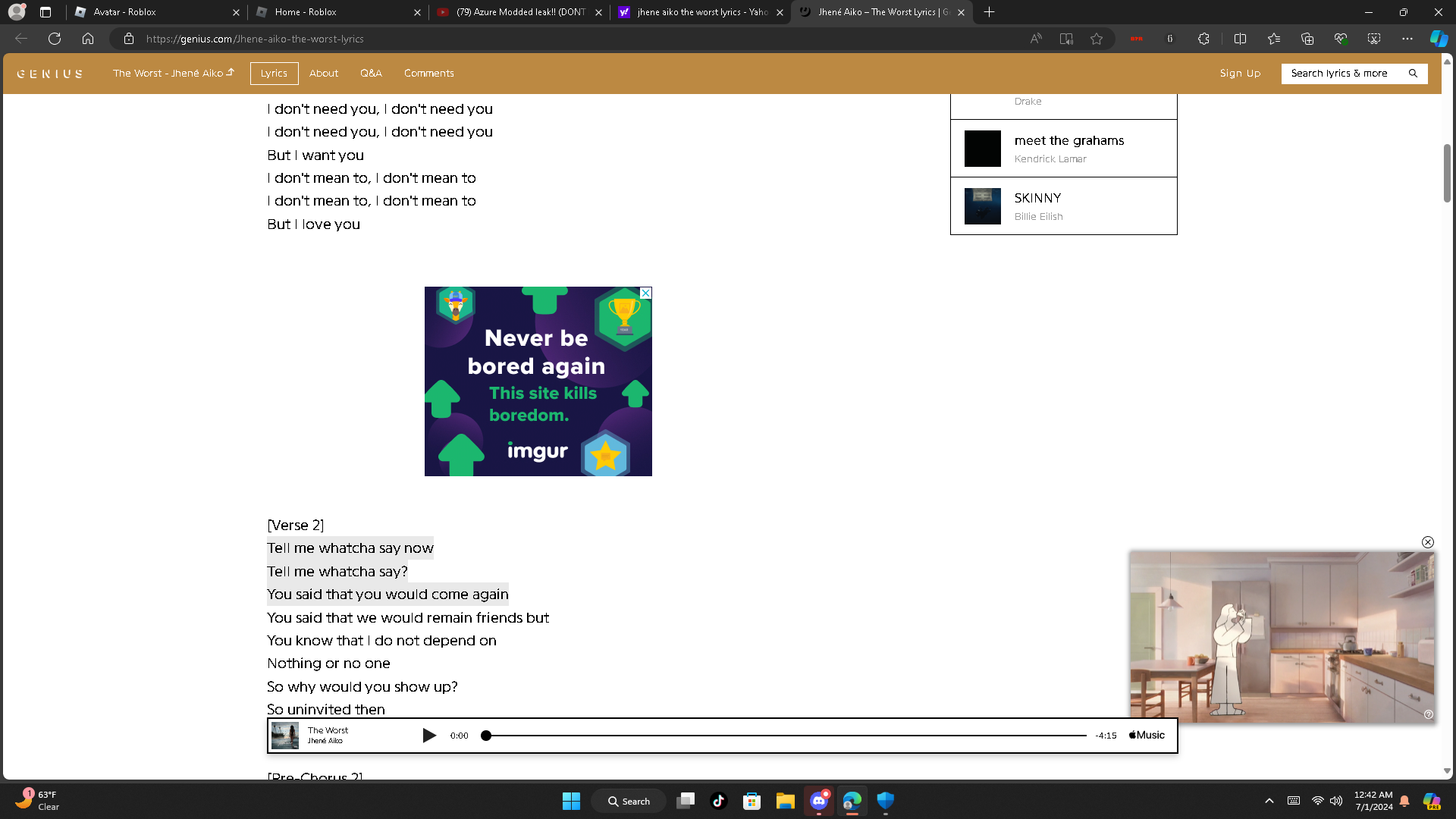Open the About section tab

tap(324, 74)
